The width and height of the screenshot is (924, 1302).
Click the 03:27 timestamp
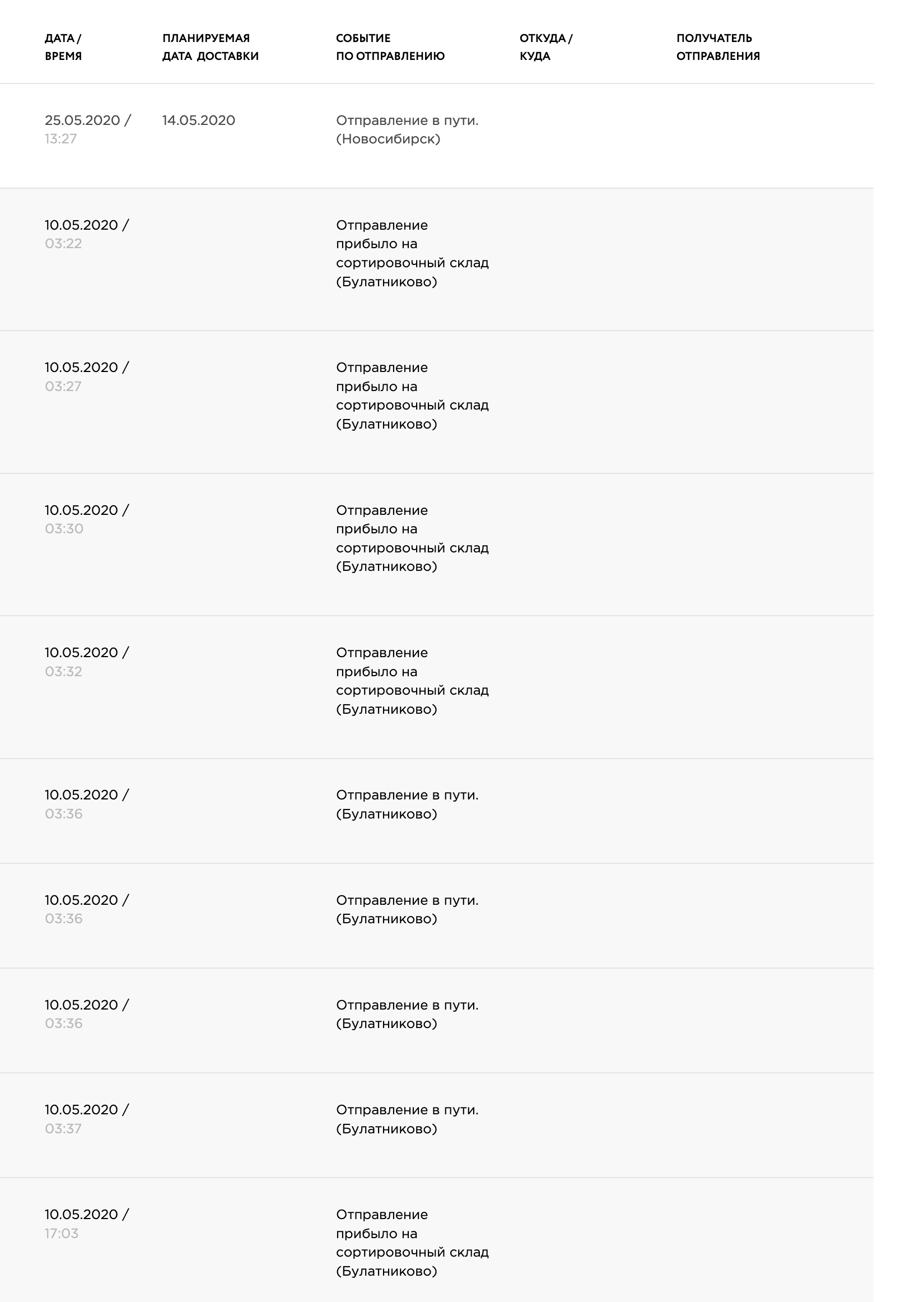(x=63, y=387)
